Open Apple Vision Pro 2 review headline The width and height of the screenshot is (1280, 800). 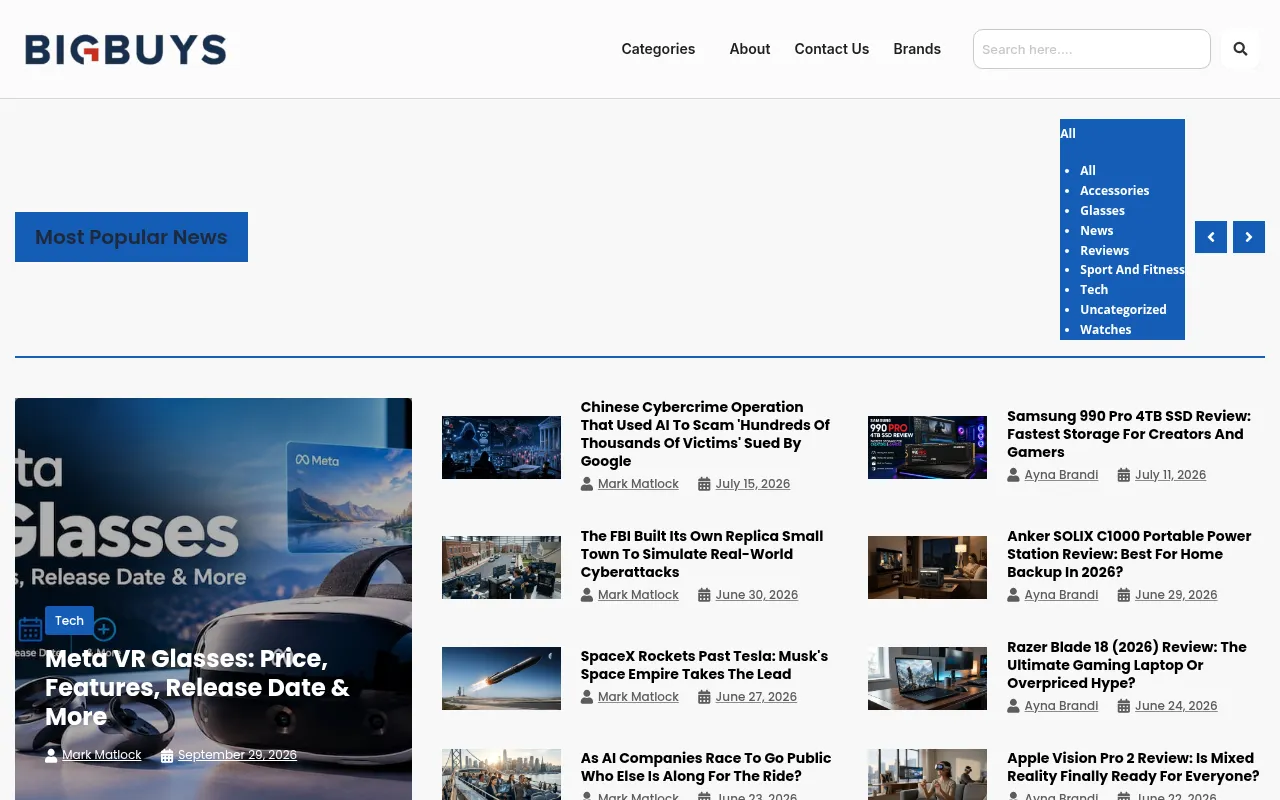[1133, 767]
